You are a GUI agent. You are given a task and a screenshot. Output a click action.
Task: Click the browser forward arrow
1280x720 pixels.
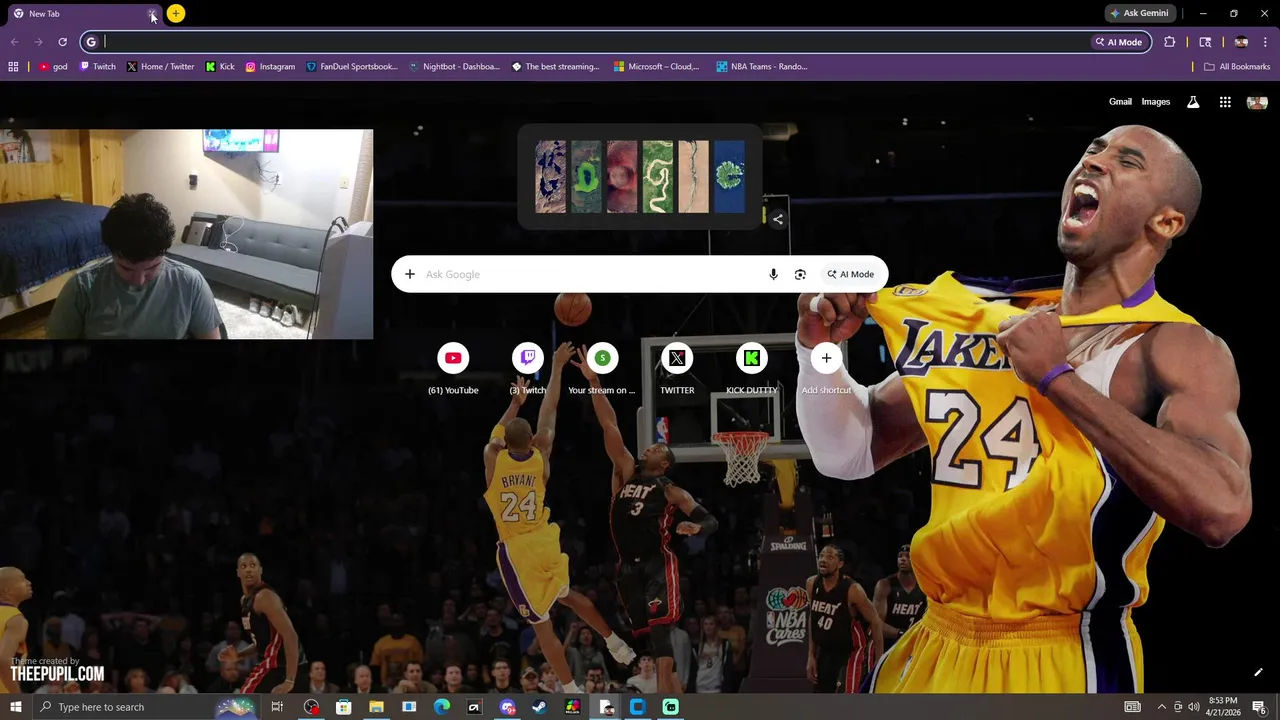(x=38, y=42)
